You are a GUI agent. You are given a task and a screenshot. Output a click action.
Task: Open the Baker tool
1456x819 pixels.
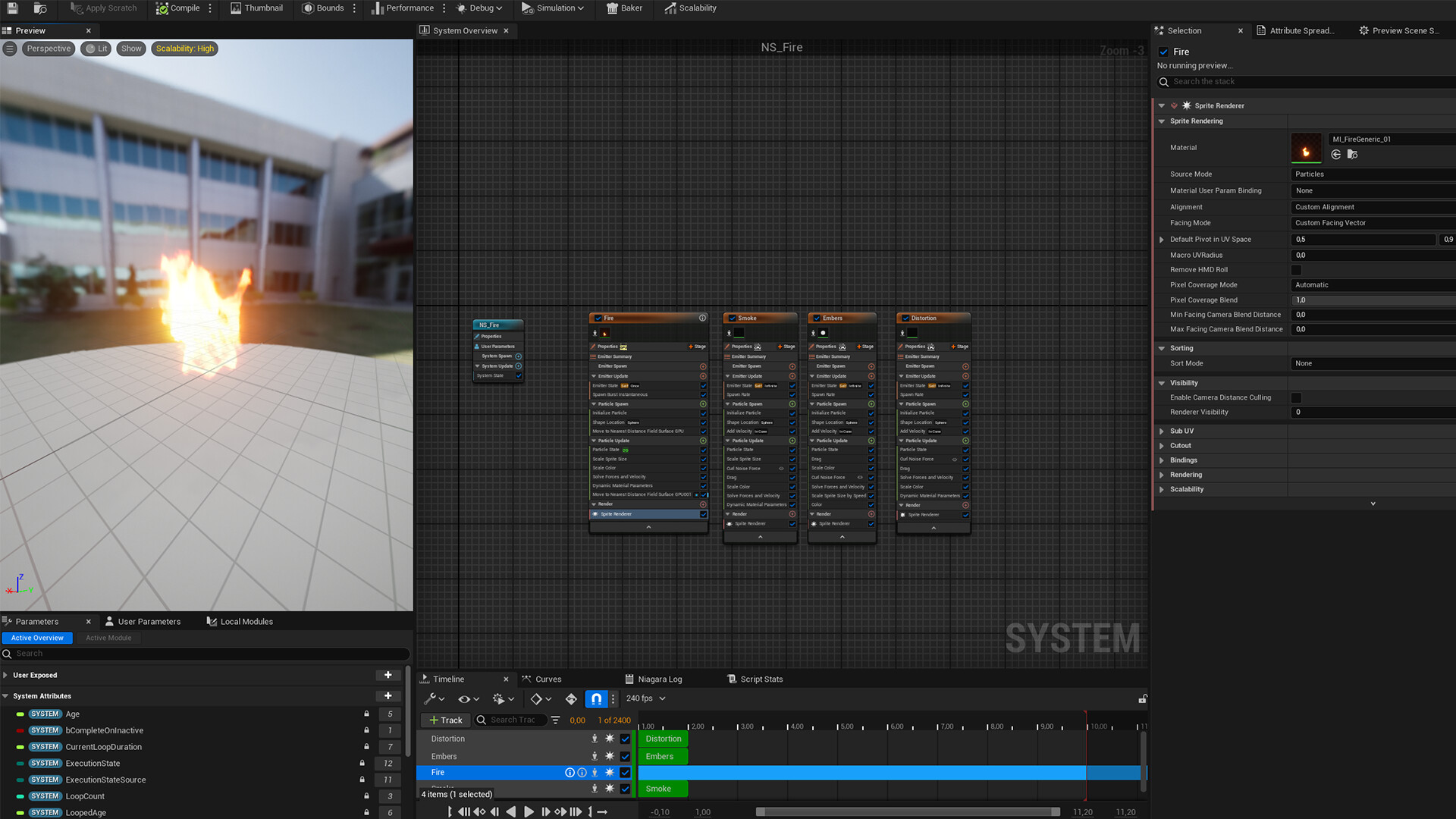click(623, 8)
